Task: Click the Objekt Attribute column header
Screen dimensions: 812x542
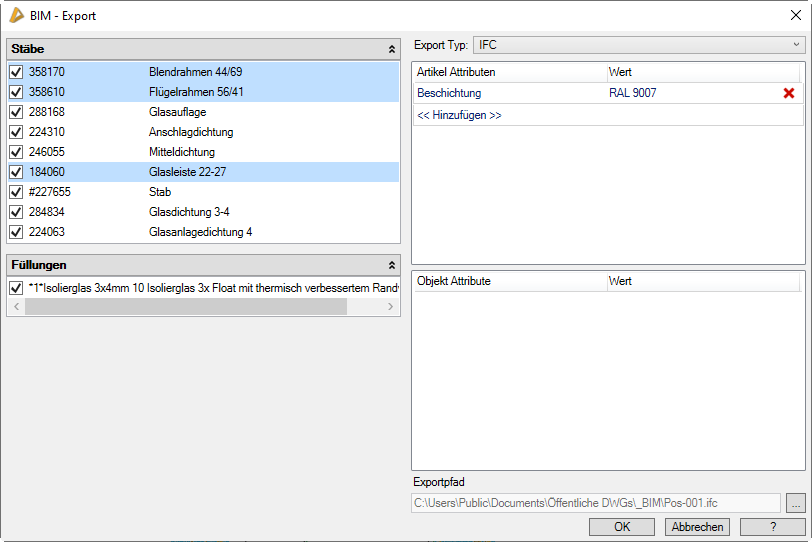Action: click(509, 281)
